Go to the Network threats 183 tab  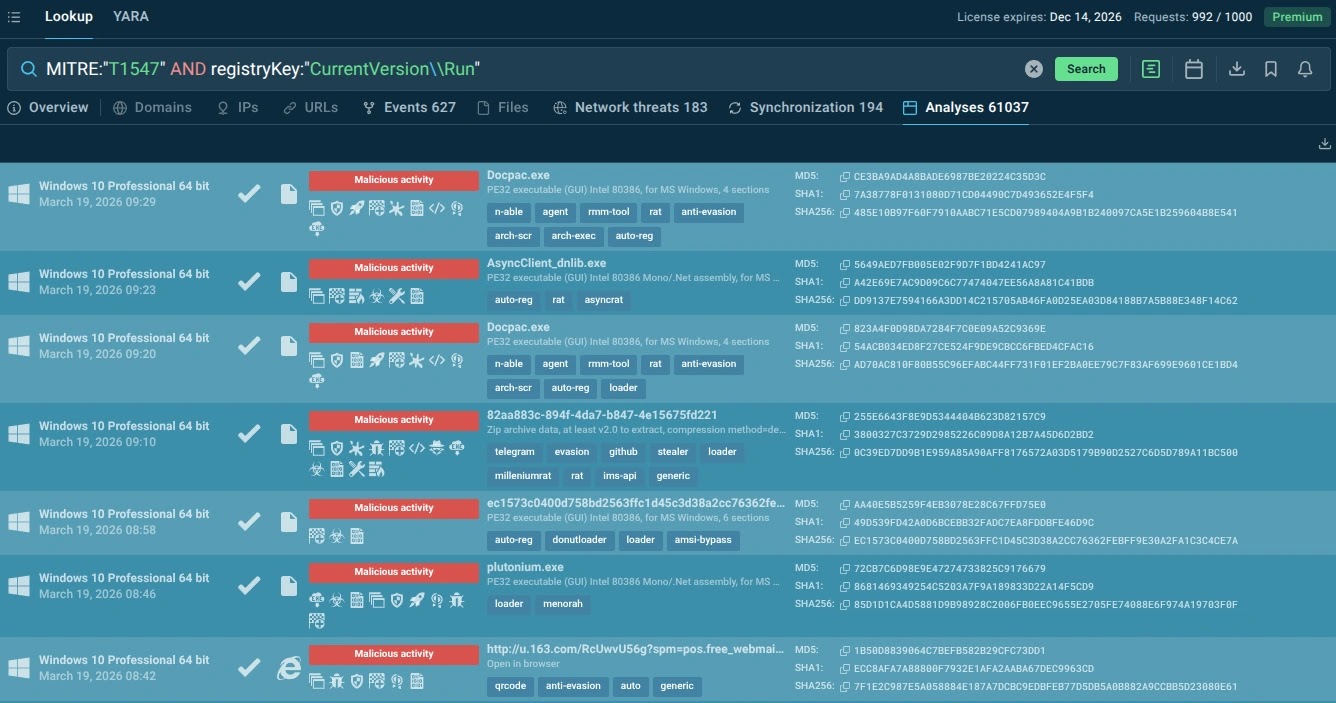click(x=630, y=108)
